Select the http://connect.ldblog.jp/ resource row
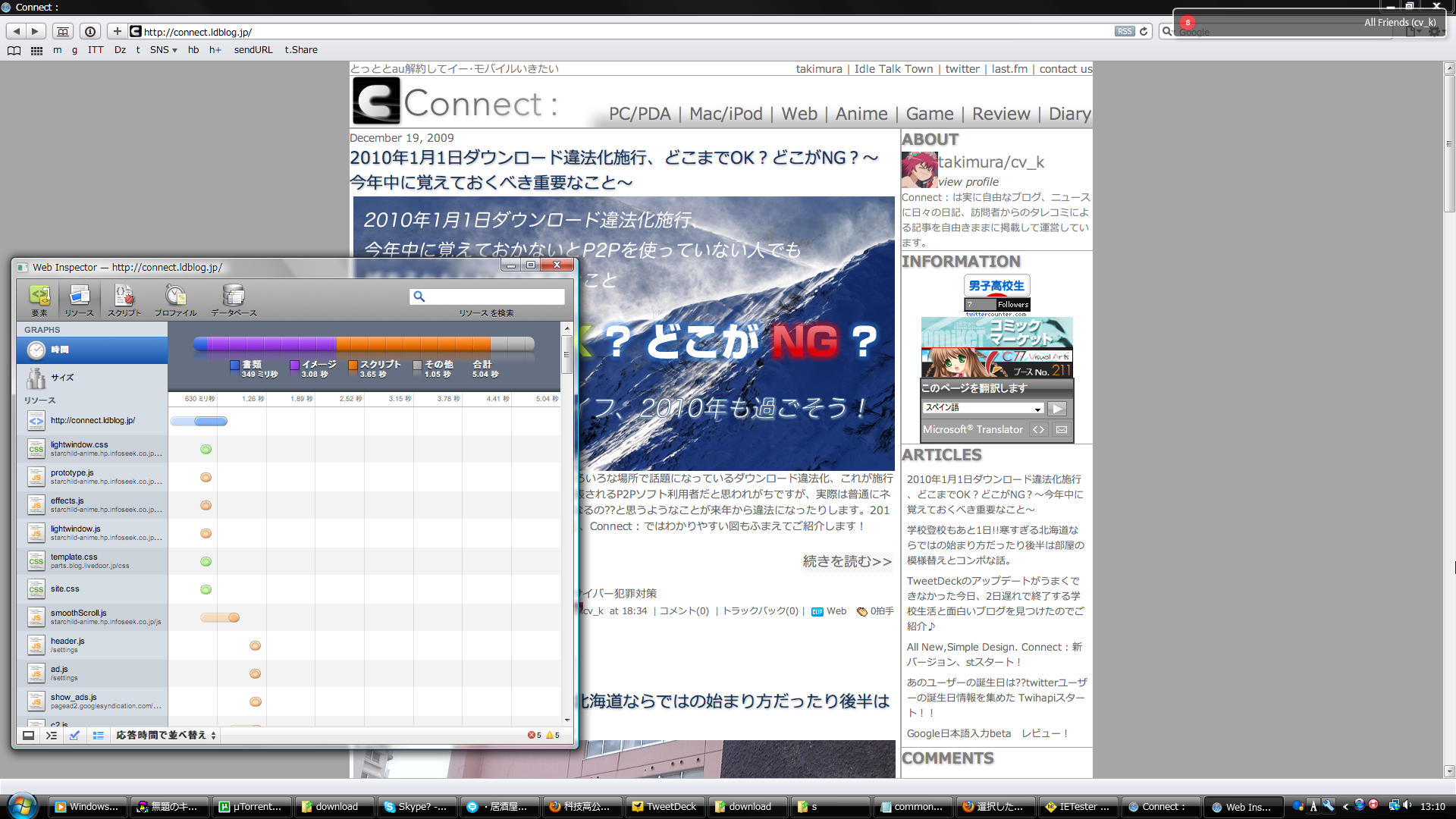The image size is (1456, 819). tap(92, 421)
